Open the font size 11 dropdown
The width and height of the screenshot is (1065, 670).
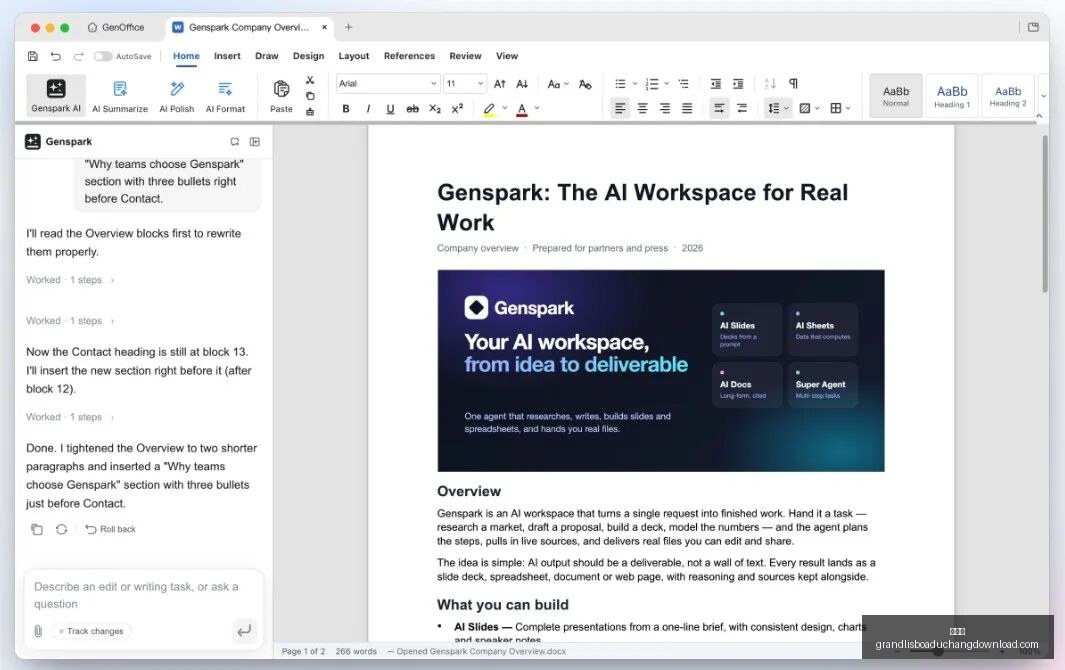coord(465,84)
